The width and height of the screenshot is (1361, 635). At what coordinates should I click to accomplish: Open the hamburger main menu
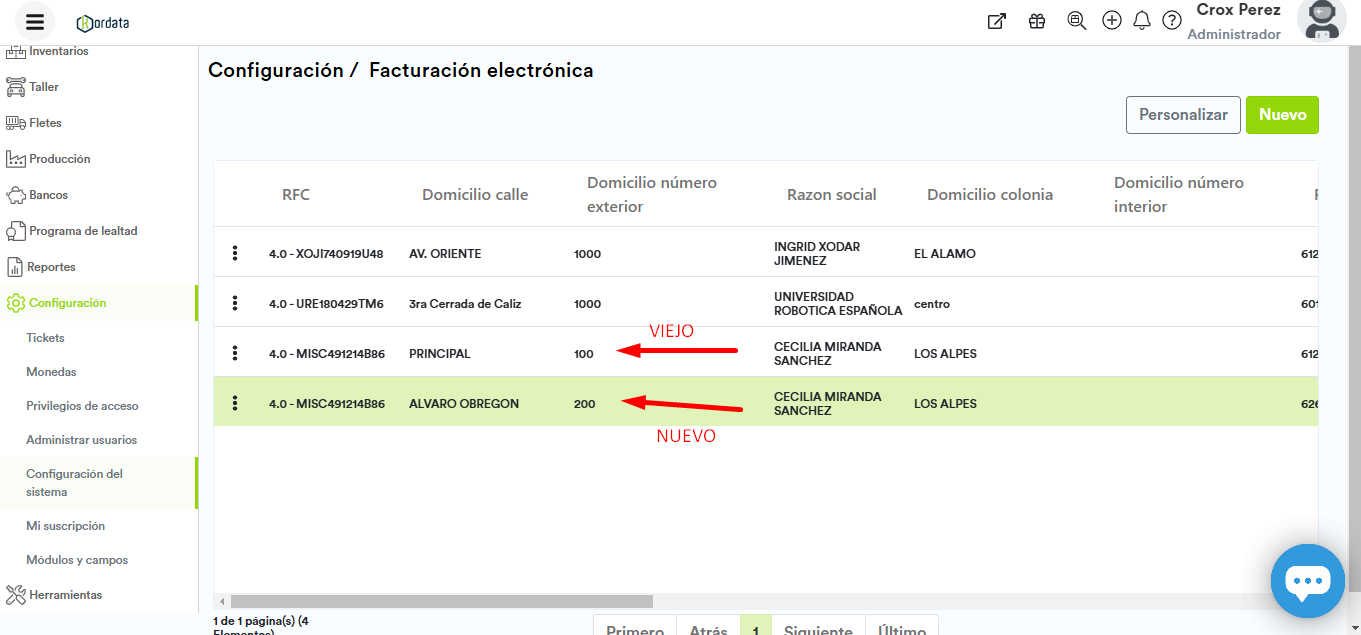[35, 22]
